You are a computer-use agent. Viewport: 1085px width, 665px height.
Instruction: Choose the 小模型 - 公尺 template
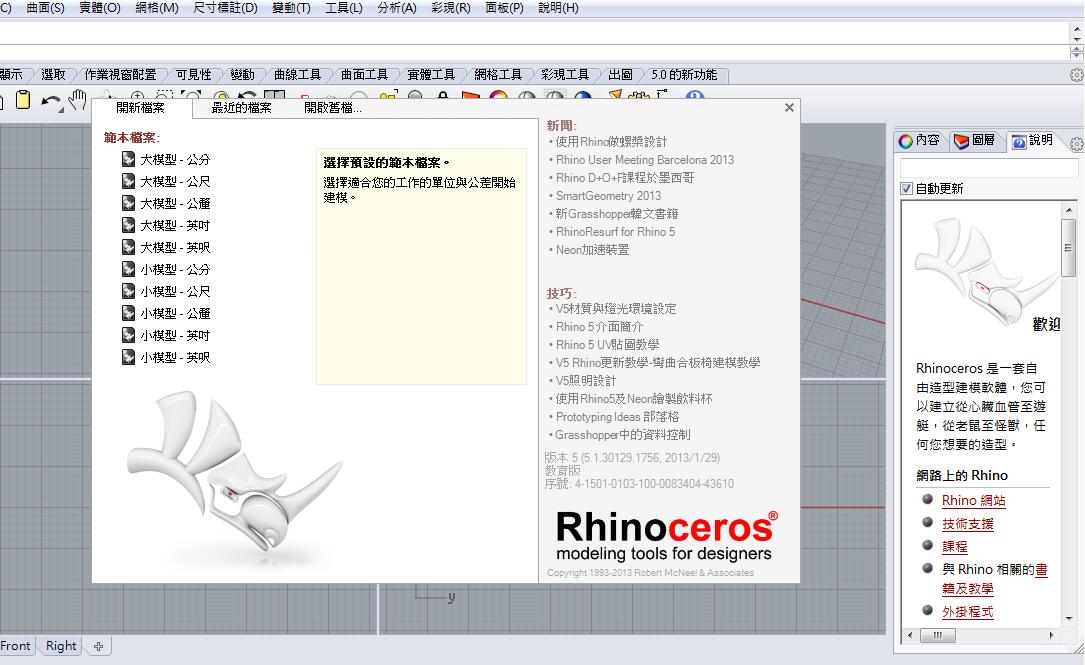pyautogui.click(x=166, y=291)
